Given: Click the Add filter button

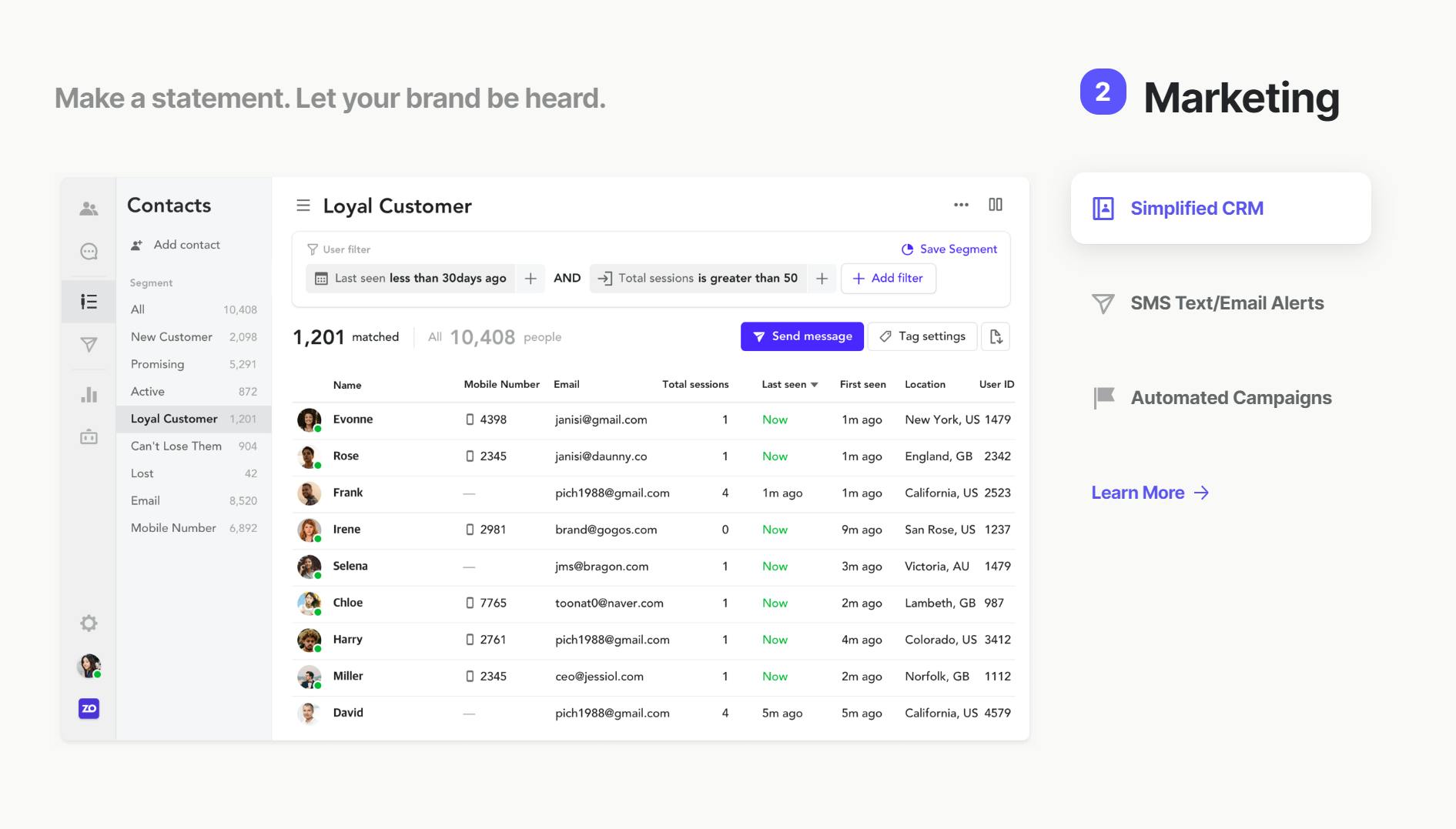Looking at the screenshot, I should click(x=889, y=279).
